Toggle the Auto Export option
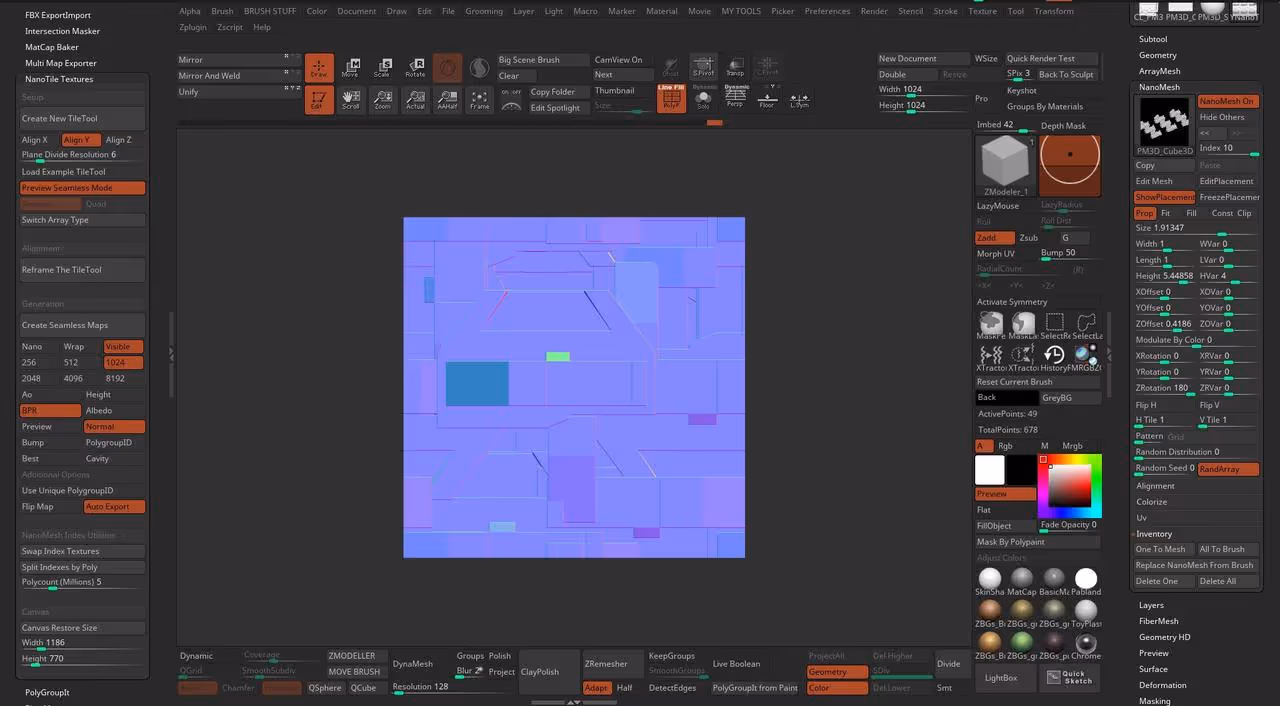The height and width of the screenshot is (706, 1280). tap(115, 507)
